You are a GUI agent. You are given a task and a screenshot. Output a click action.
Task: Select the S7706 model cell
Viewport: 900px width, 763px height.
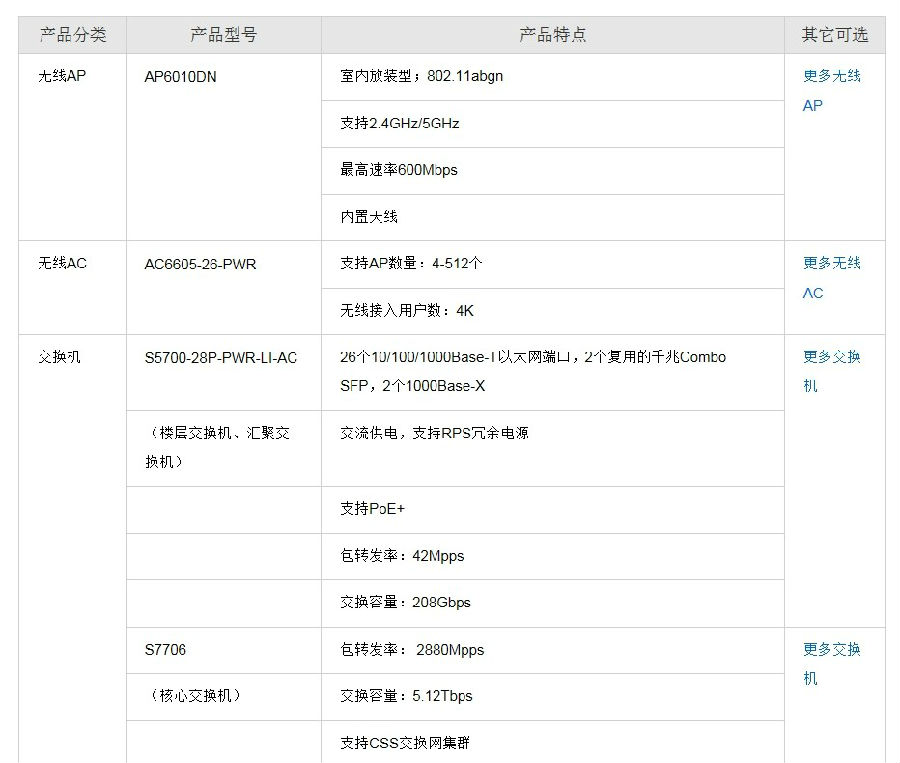click(165, 650)
